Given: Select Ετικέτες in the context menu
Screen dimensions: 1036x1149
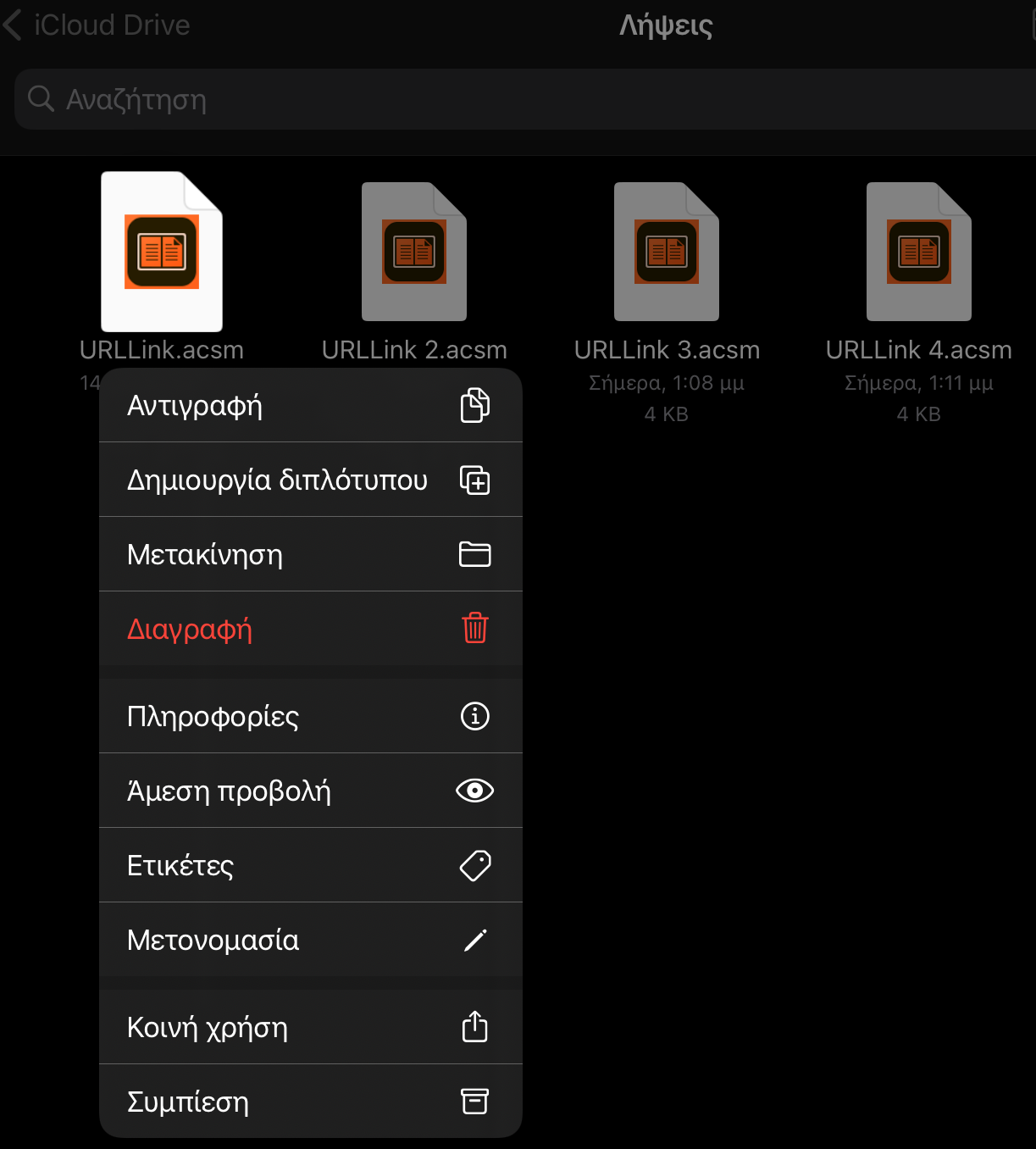Looking at the screenshot, I should pos(311,865).
